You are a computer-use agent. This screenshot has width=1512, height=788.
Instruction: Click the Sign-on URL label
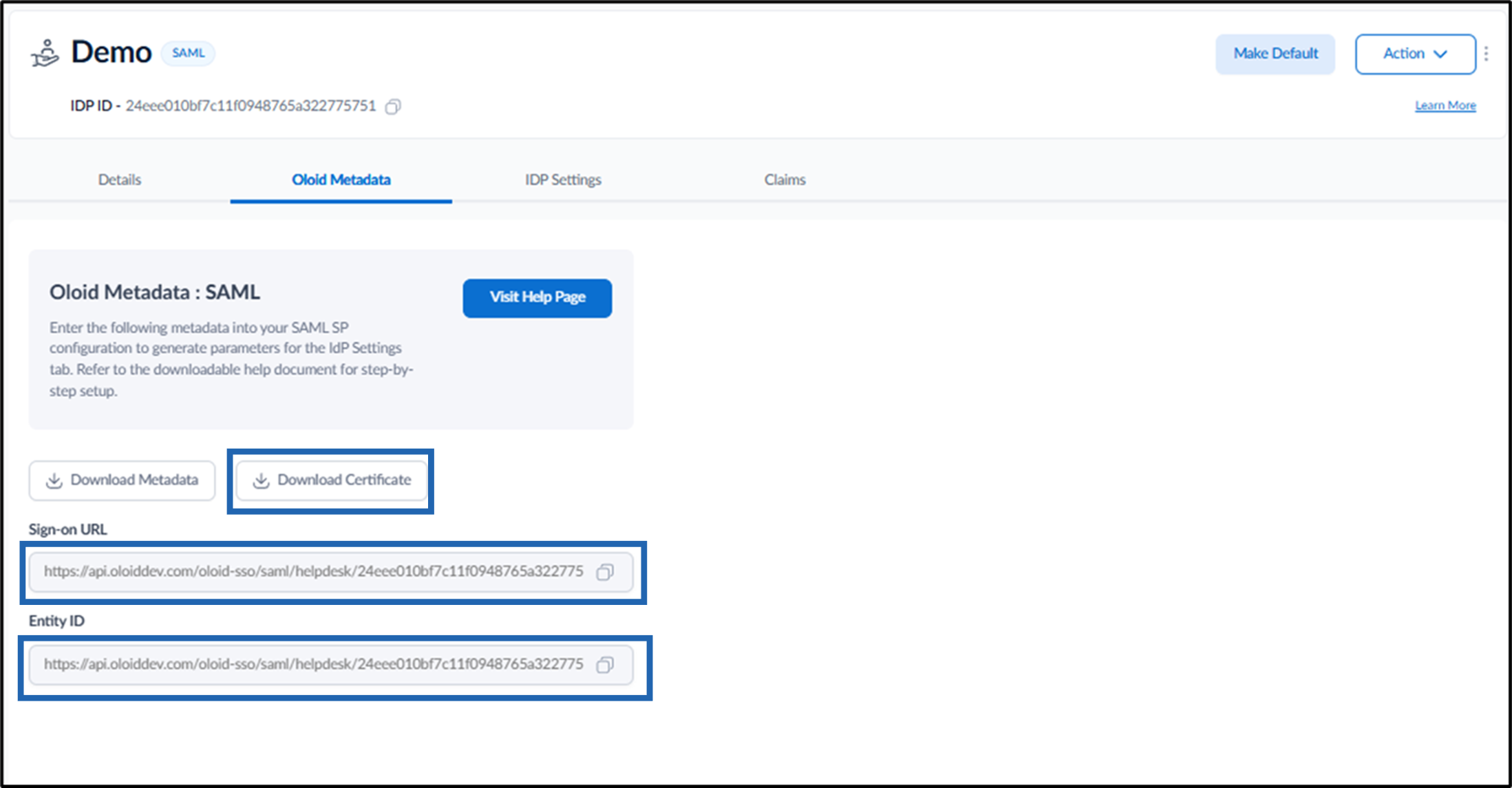[67, 529]
